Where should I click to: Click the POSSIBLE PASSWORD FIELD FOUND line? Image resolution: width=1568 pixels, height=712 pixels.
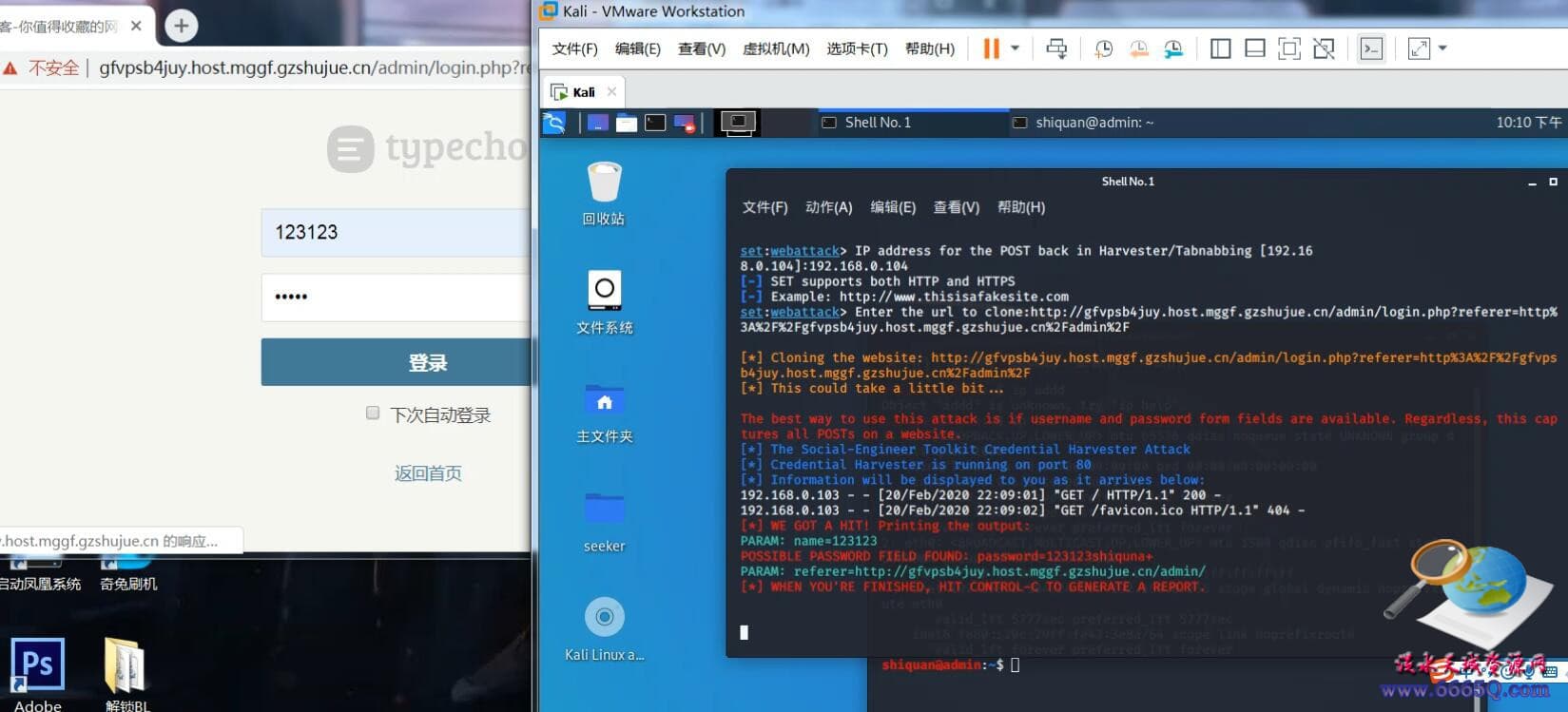point(946,556)
